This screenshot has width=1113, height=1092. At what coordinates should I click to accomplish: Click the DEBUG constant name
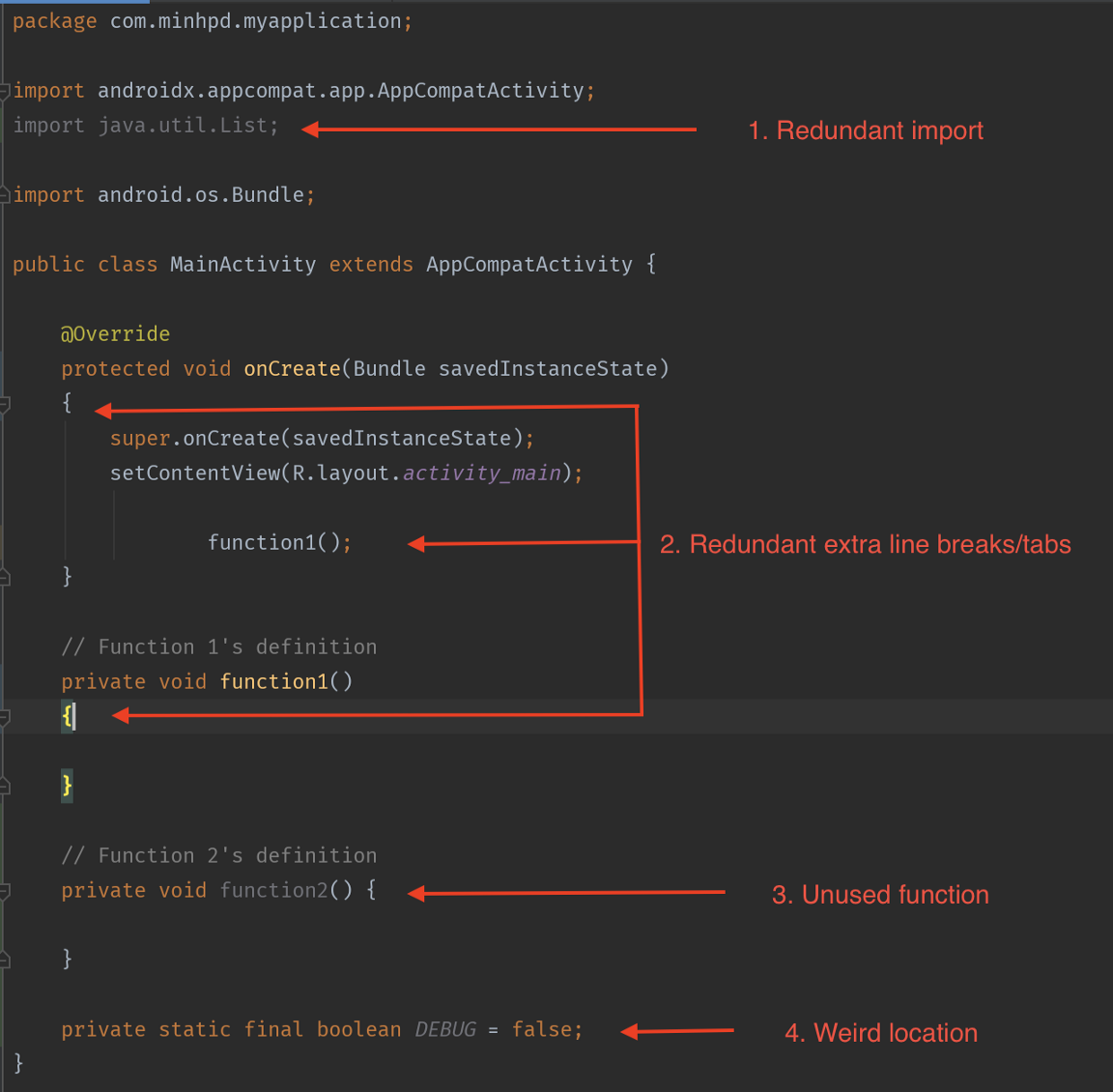click(445, 1030)
